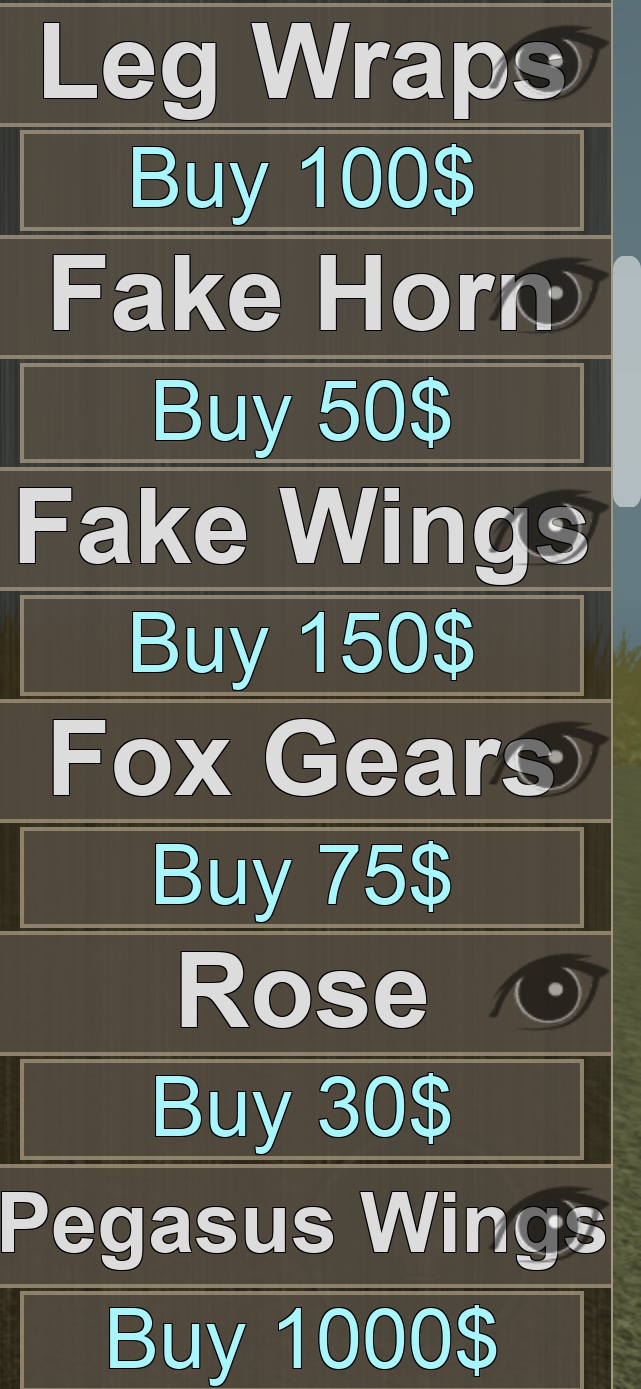Click the Buy 75$ button

(302, 877)
